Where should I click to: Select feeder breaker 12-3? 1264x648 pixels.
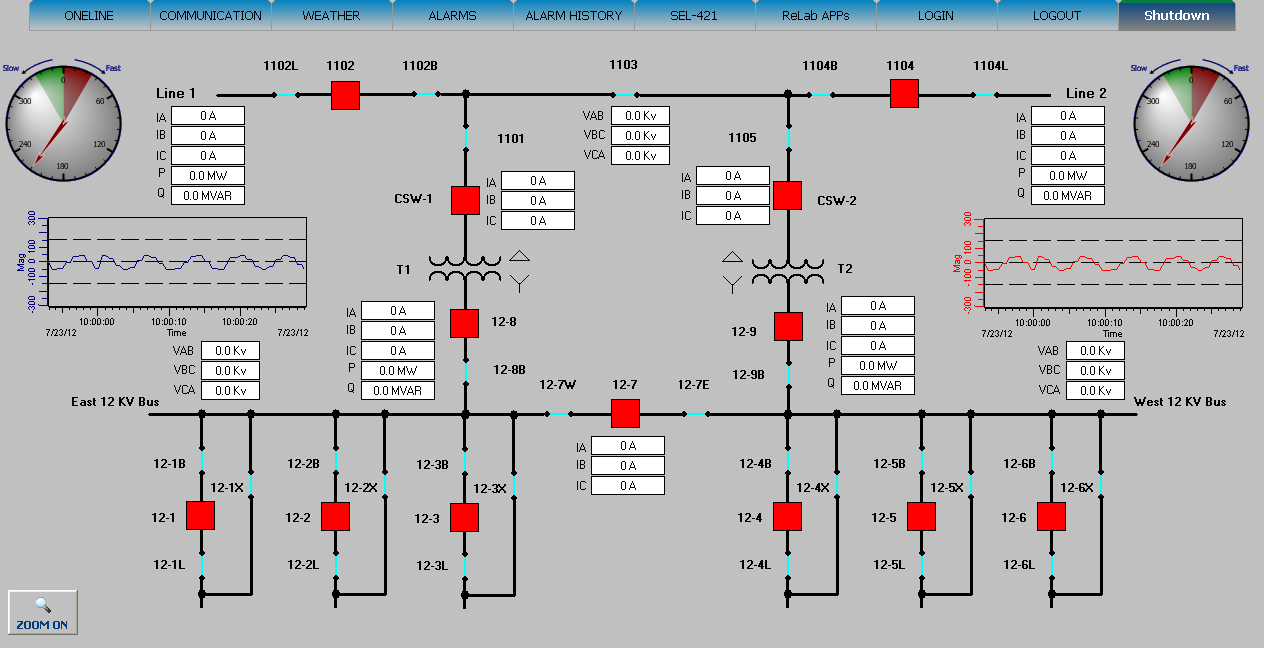click(464, 517)
